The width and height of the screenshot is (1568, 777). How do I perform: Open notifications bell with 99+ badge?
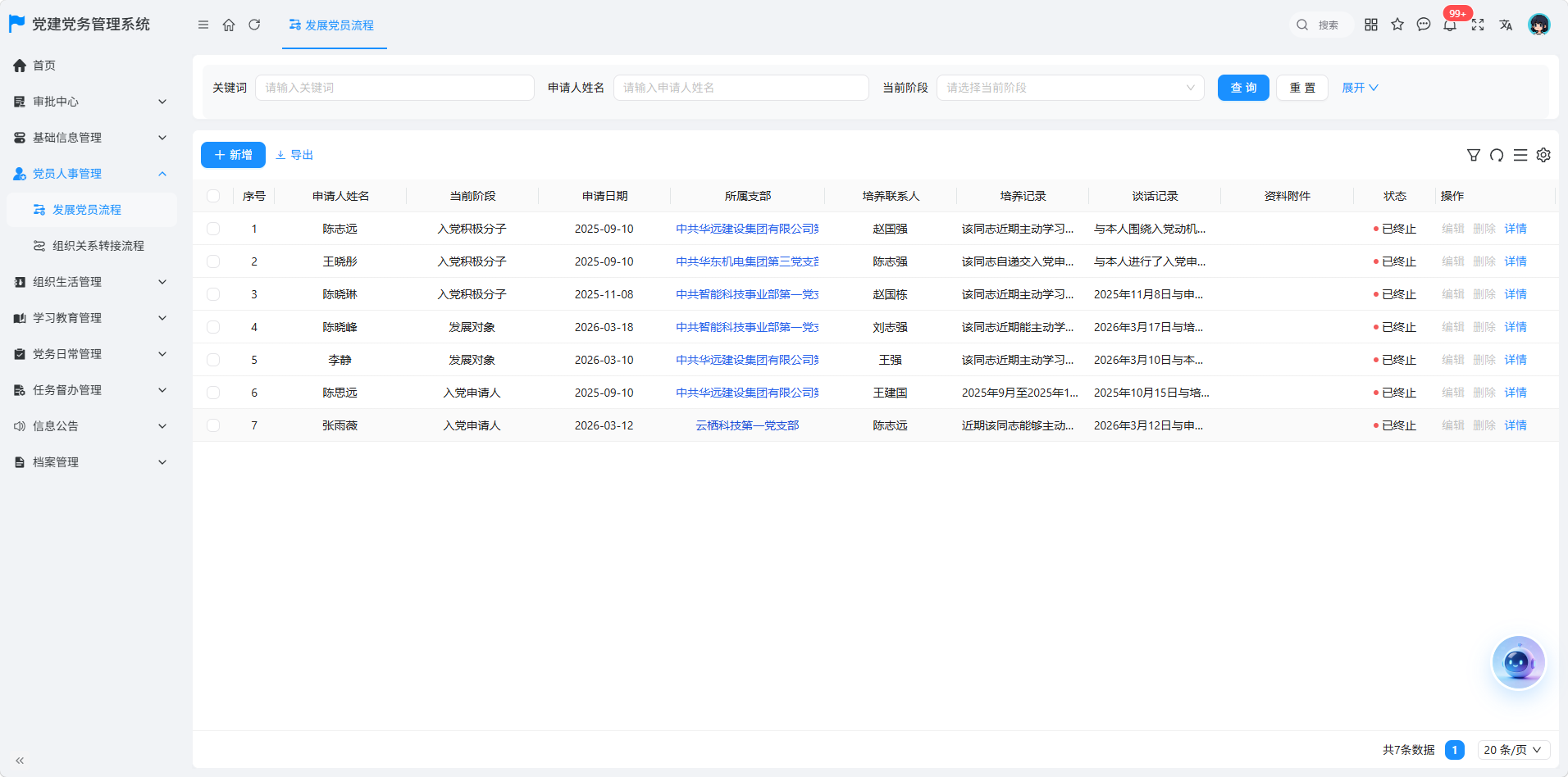tap(1451, 24)
